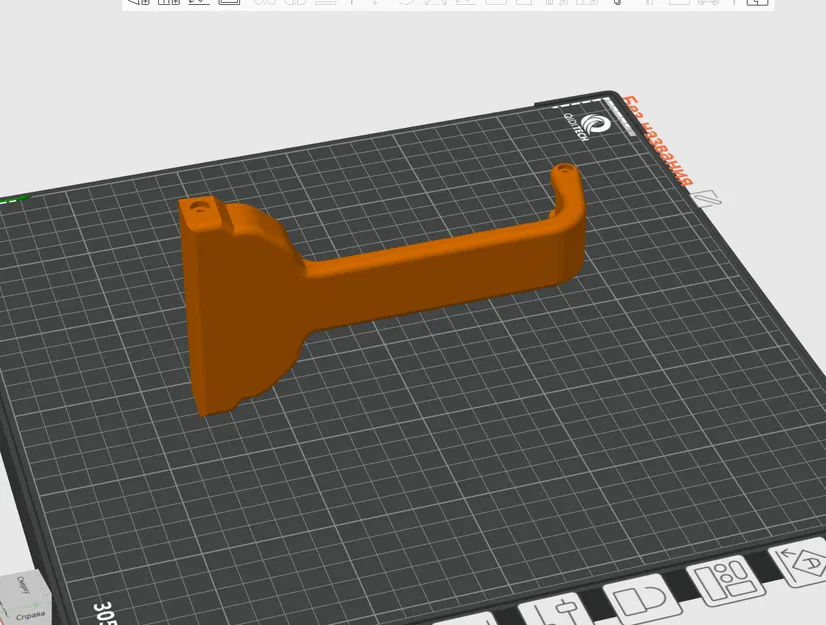
Task: Click the plate name 'Без названия'
Action: click(657, 141)
